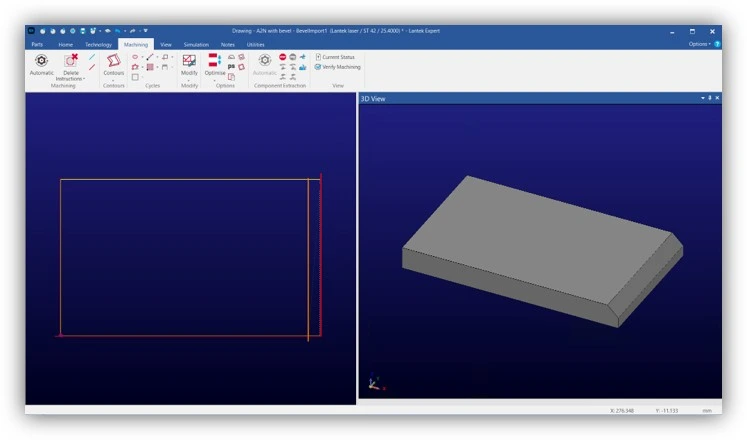The image size is (747, 440).
Task: Select the red stop icon in Component Extraction
Action: tap(283, 57)
